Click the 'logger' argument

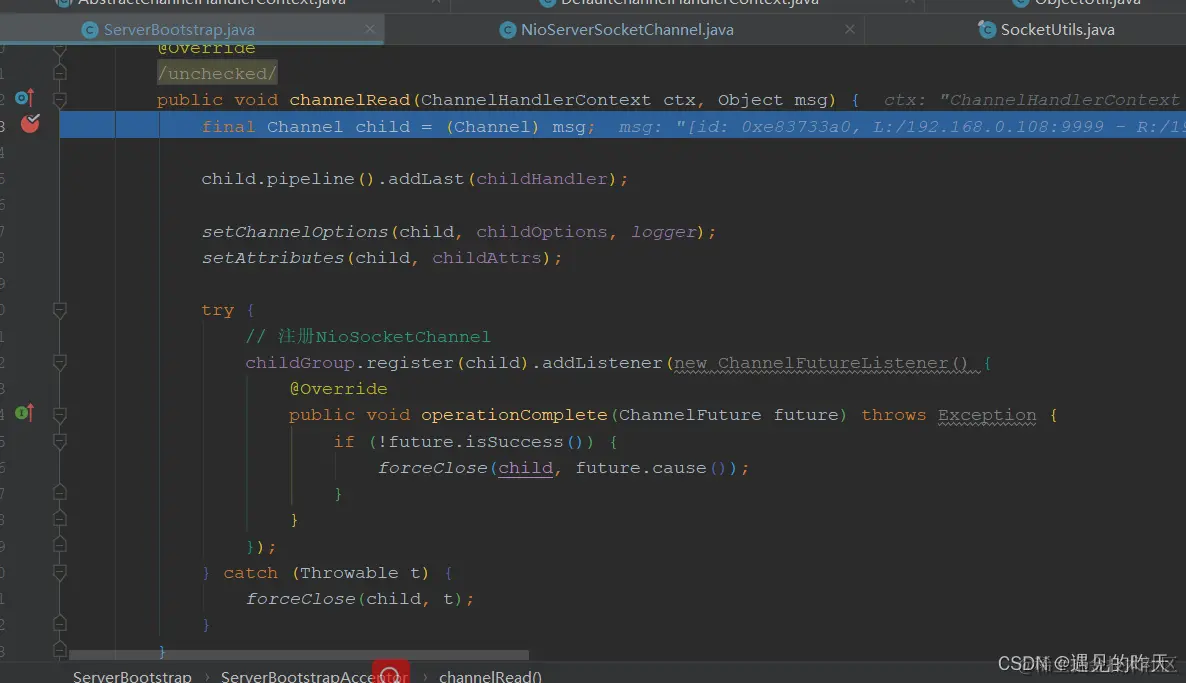[663, 232]
